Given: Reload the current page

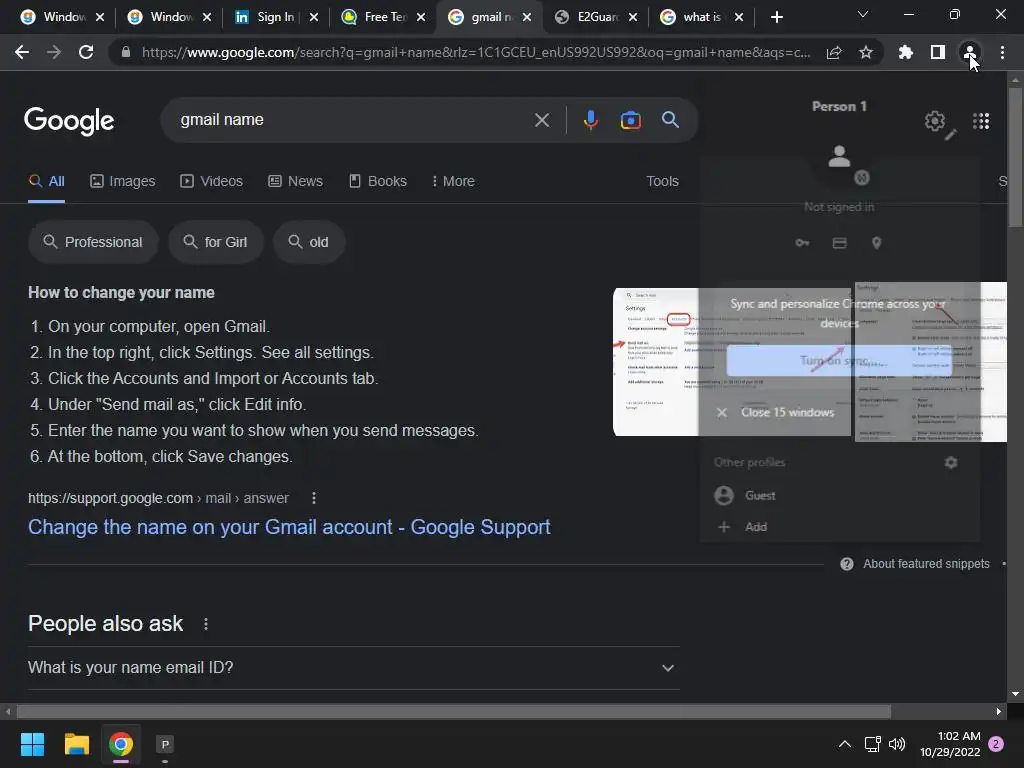Looking at the screenshot, I should coord(86,52).
